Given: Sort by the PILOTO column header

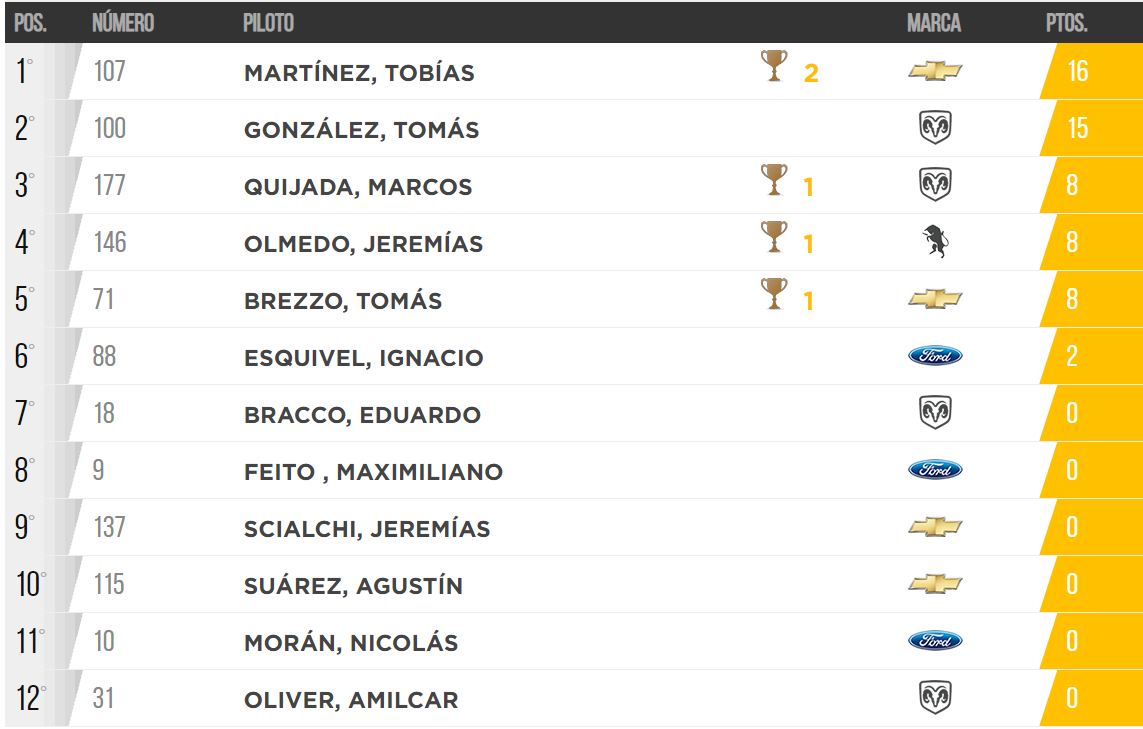Looking at the screenshot, I should [268, 23].
